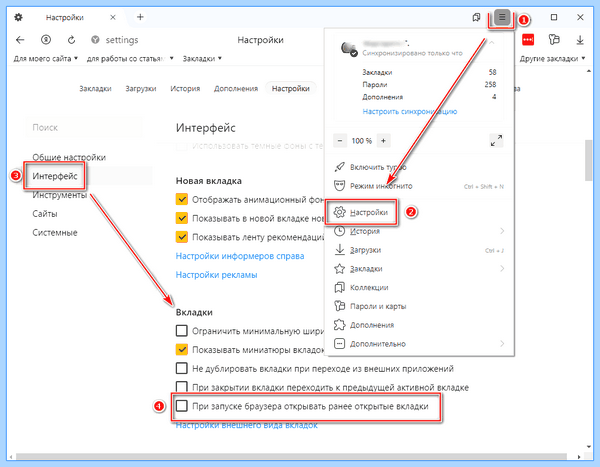The width and height of the screenshot is (600, 467).
Task: Select Общие настройки in sidebar
Action: 69,157
